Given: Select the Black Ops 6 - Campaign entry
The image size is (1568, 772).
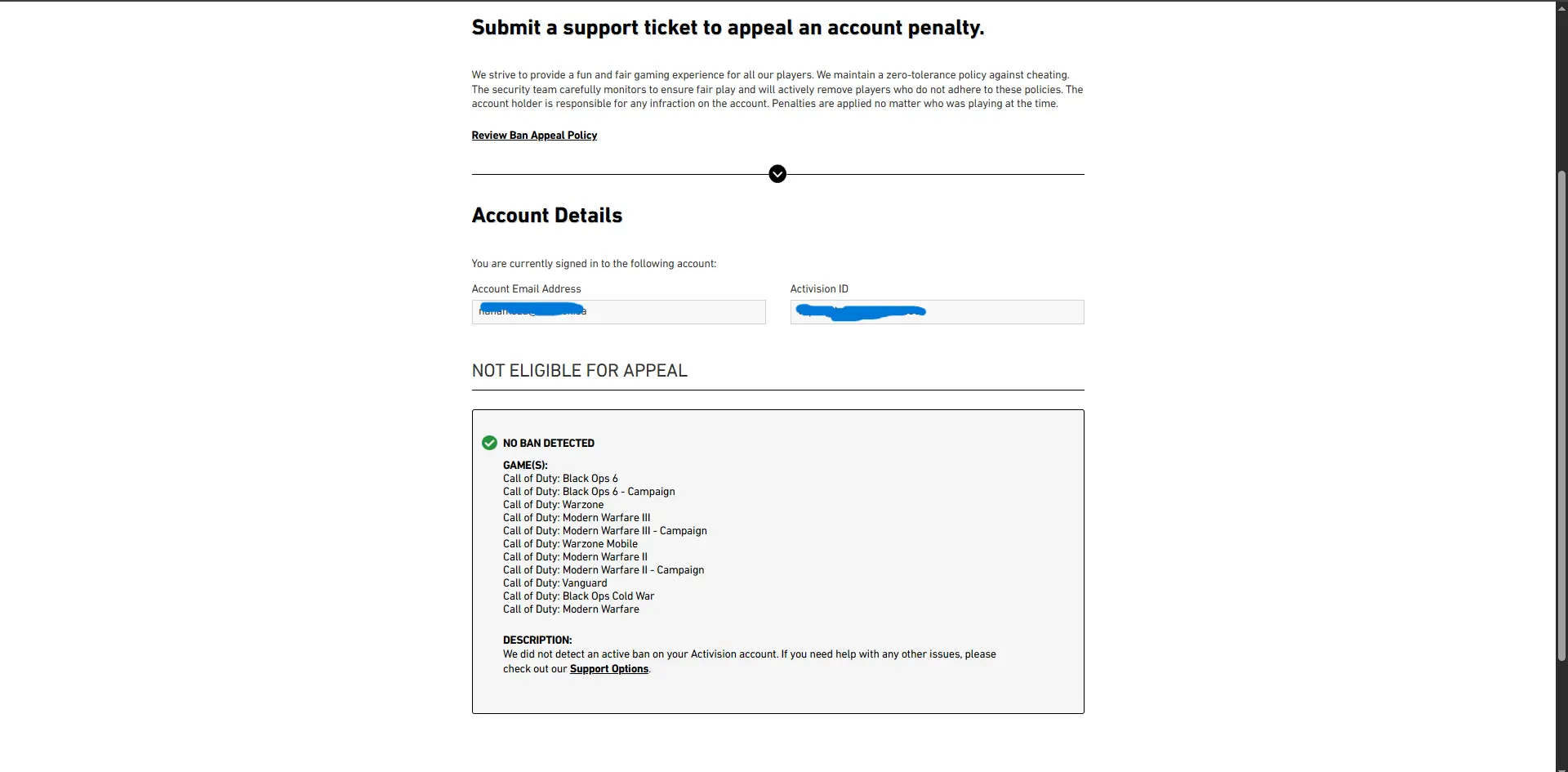Looking at the screenshot, I should 589,492.
